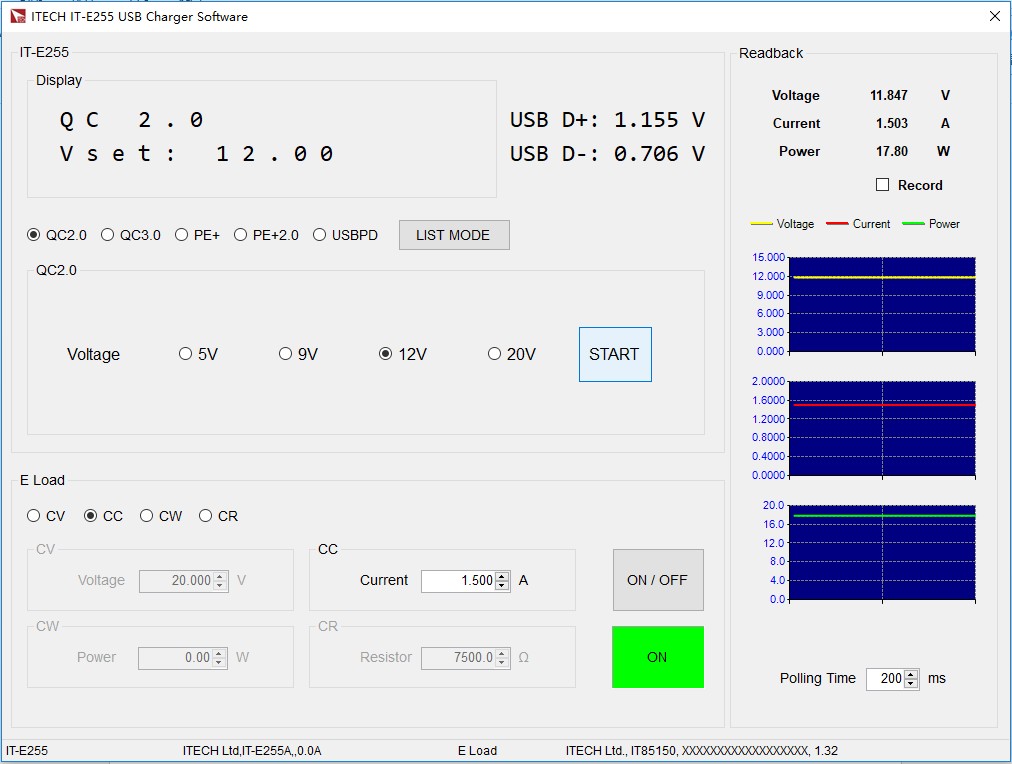Click the CC Current input field

(x=458, y=581)
